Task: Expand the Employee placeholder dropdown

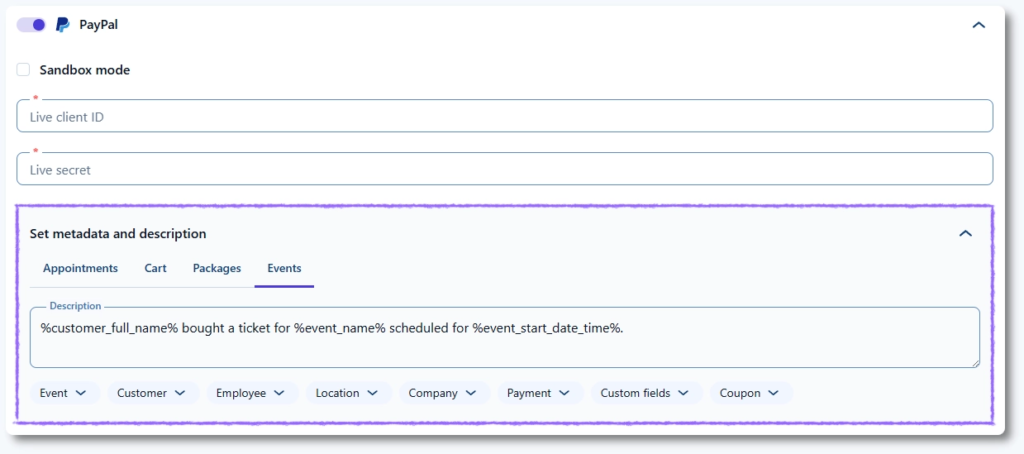Action: (x=251, y=393)
